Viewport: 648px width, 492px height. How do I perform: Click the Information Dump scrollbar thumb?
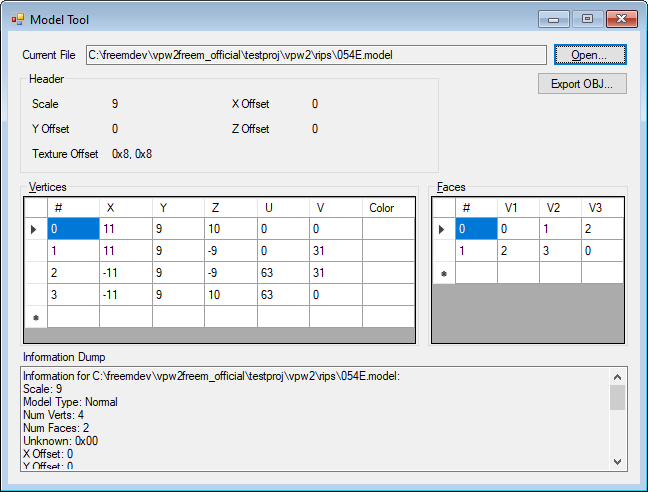click(x=618, y=397)
